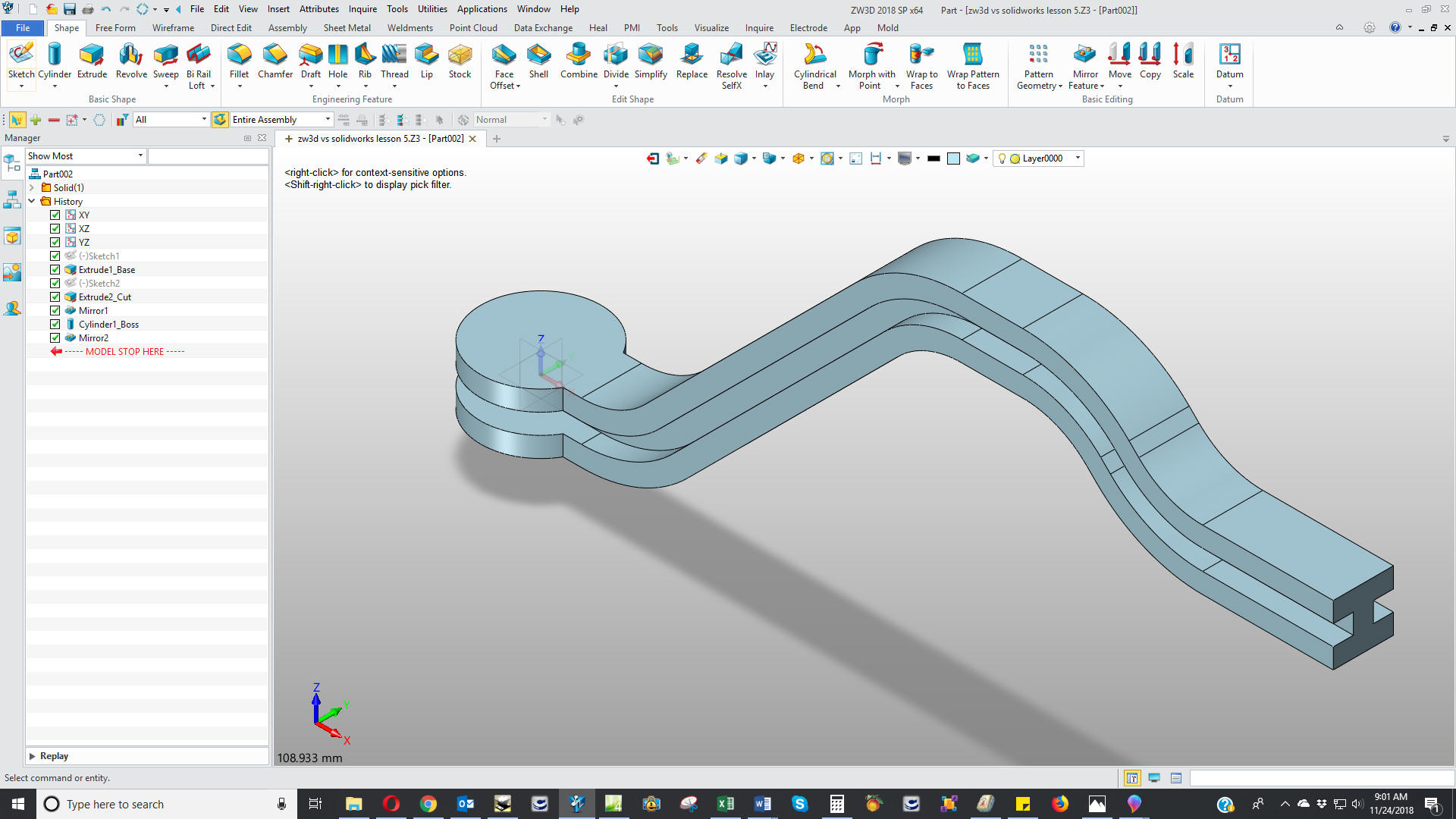Switch to the Weldments tab
Image resolution: width=1456 pixels, height=819 pixels.
coord(409,28)
